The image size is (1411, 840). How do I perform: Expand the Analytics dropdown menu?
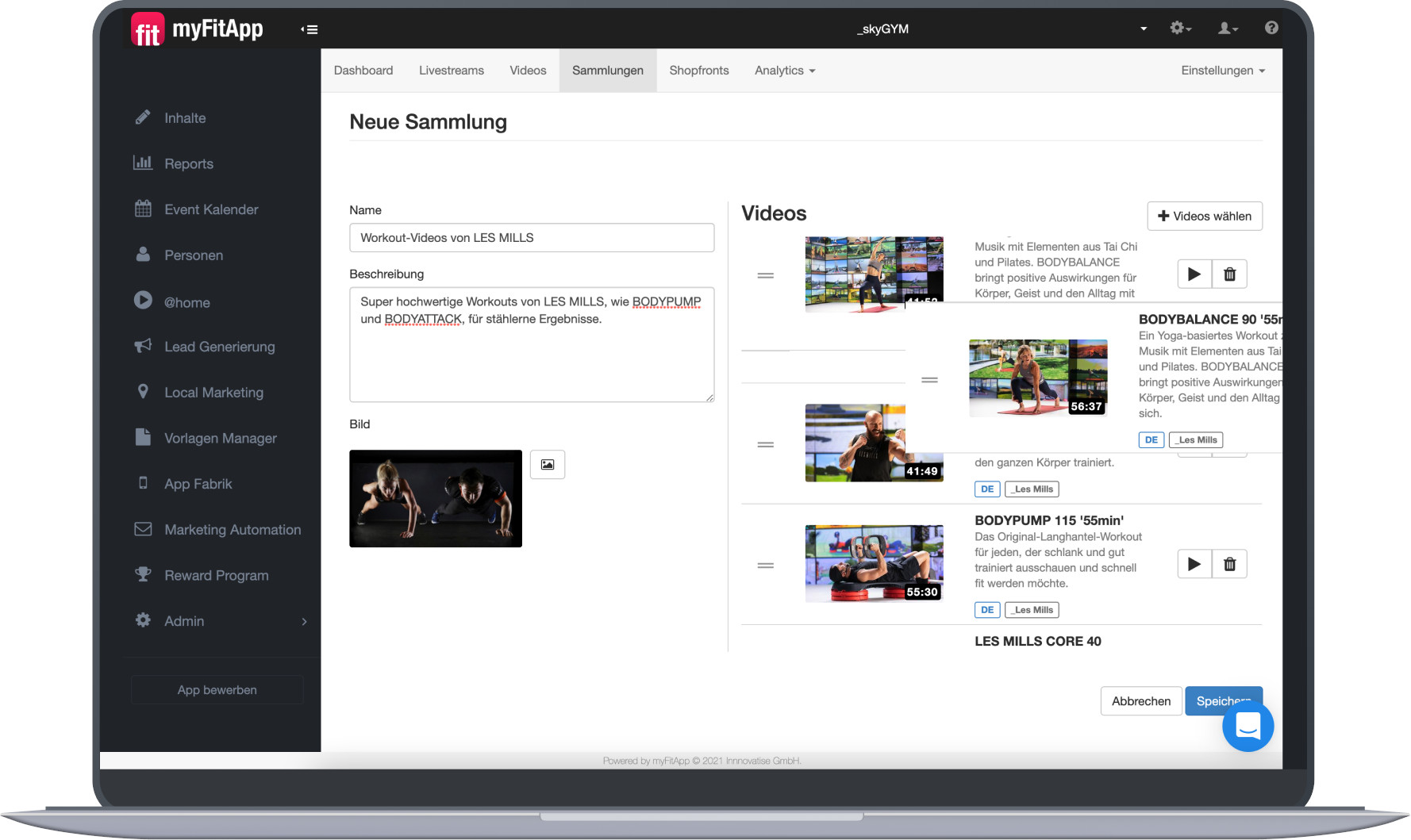(785, 71)
